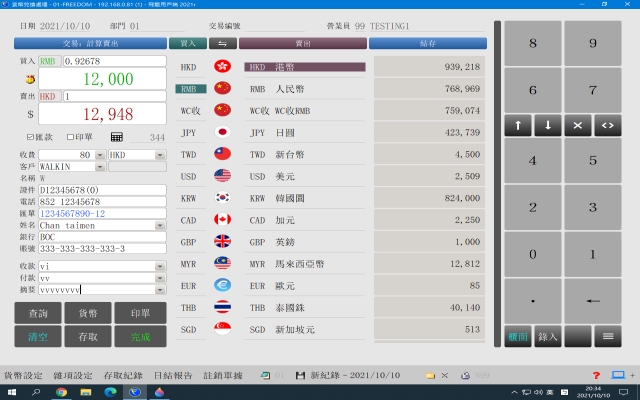
Task: Click the 清空 button
Action: (37, 337)
